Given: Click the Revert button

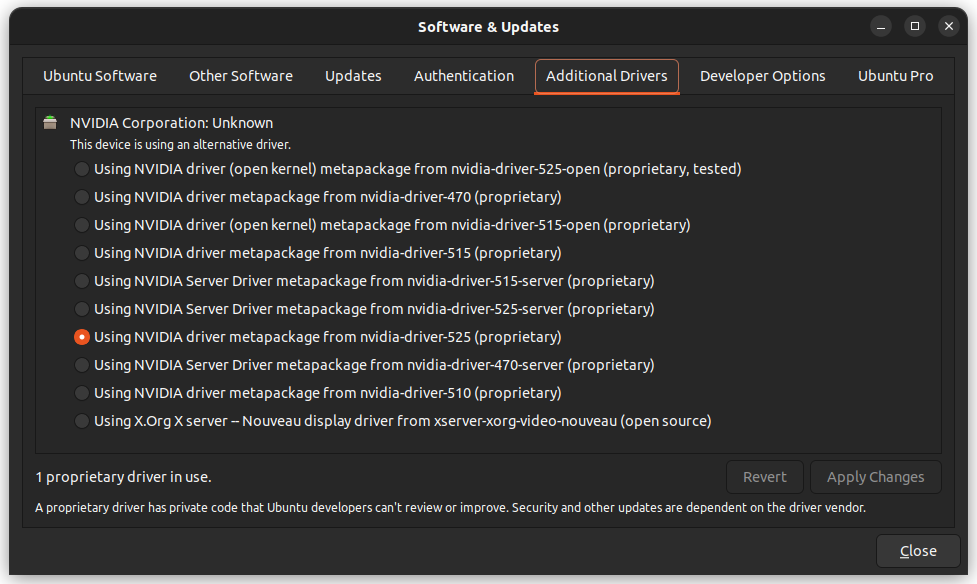Looking at the screenshot, I should [764, 477].
